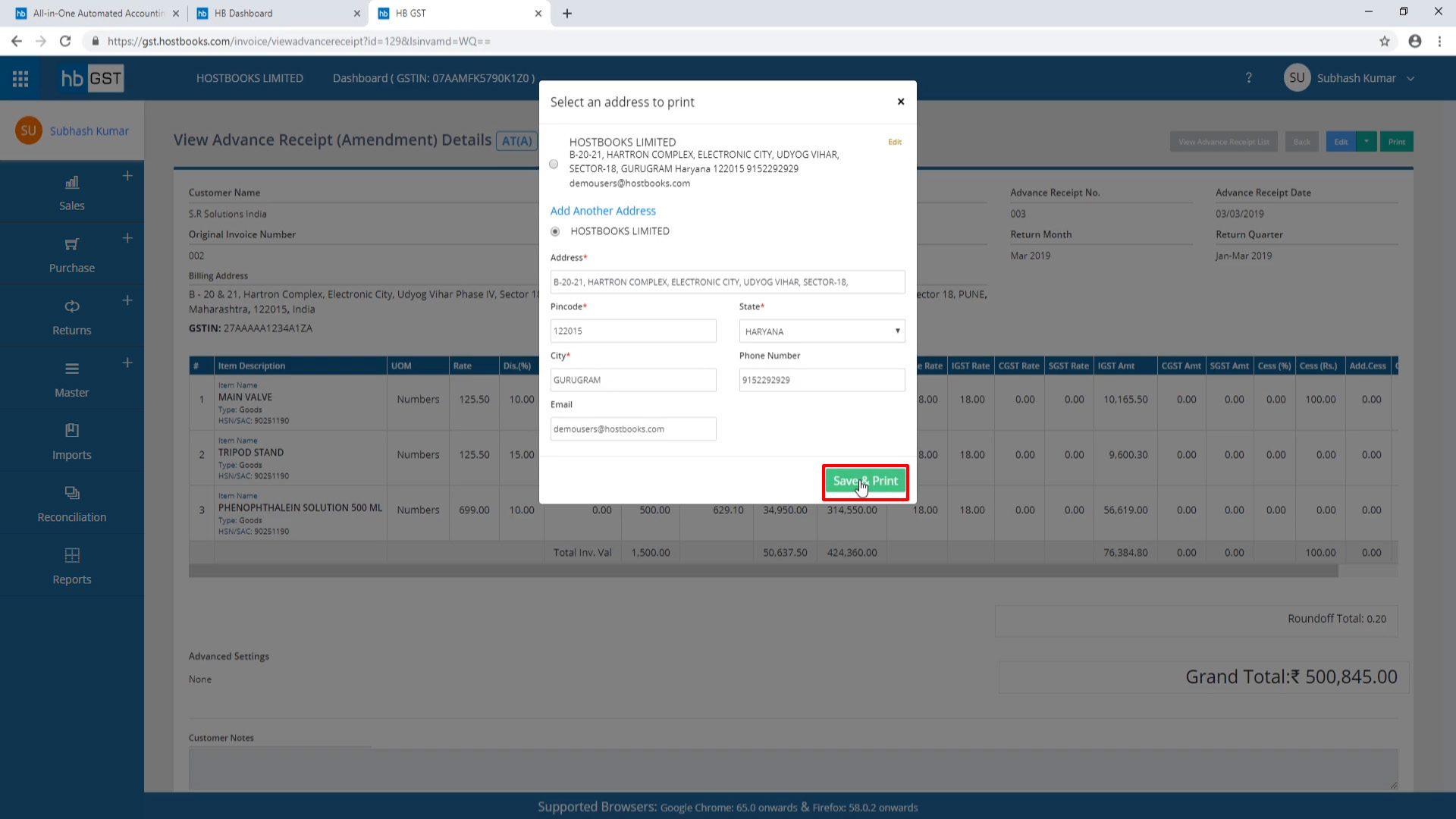Click the help question mark icon
This screenshot has height=819, width=1456.
click(x=1249, y=78)
